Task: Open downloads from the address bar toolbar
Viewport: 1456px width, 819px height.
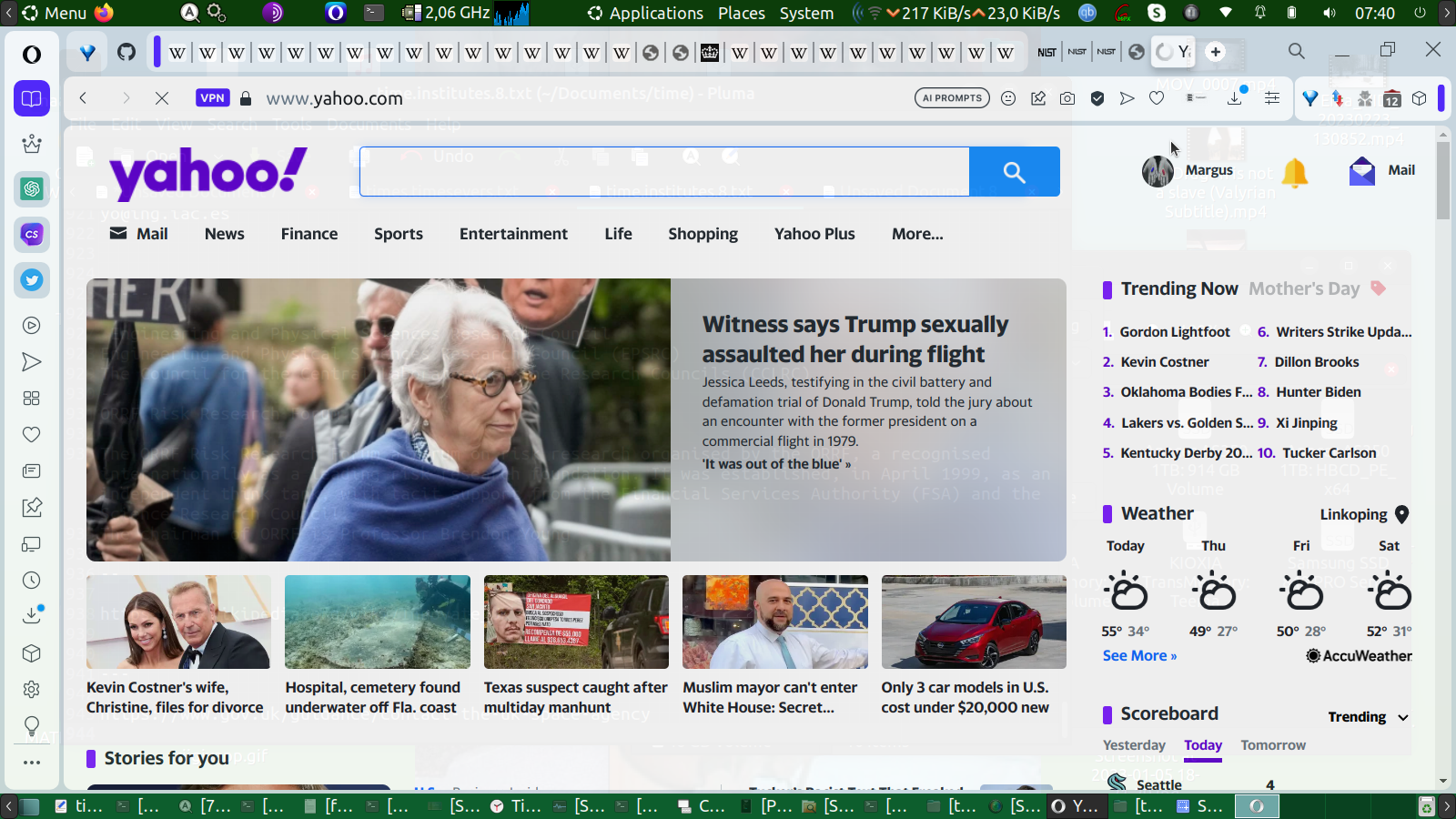Action: point(1235,98)
